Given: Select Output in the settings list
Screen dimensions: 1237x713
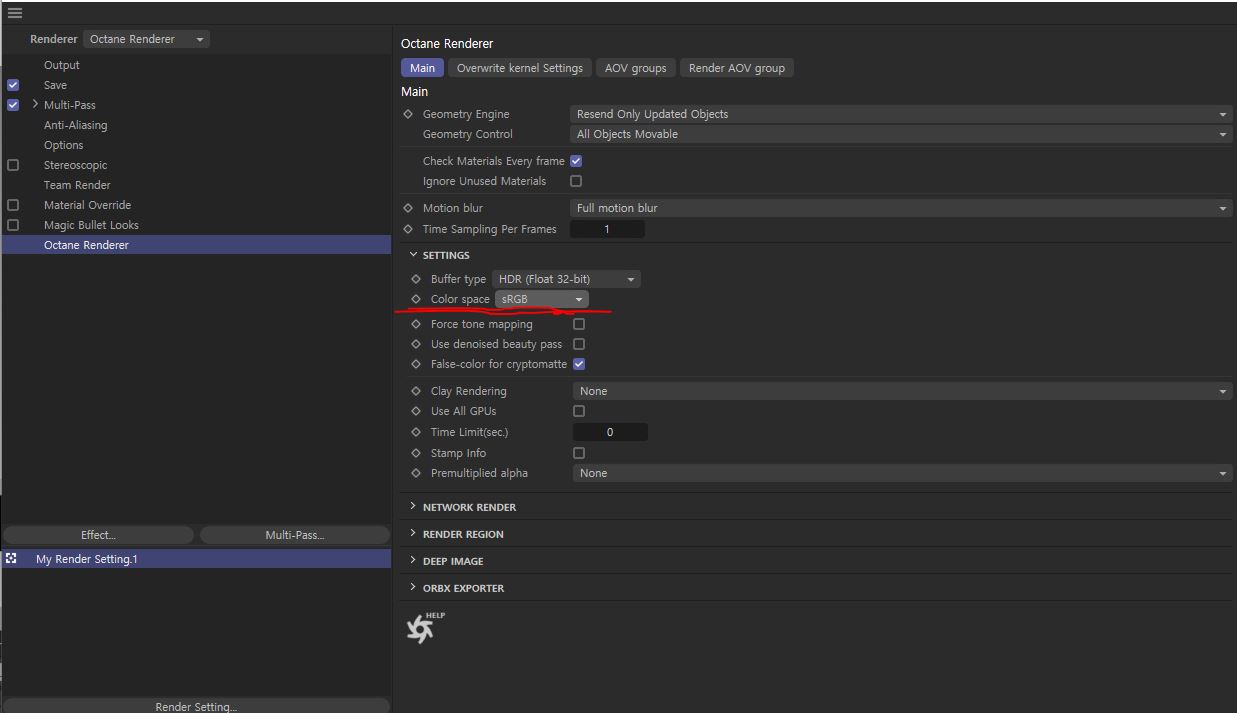Looking at the screenshot, I should pos(62,65).
